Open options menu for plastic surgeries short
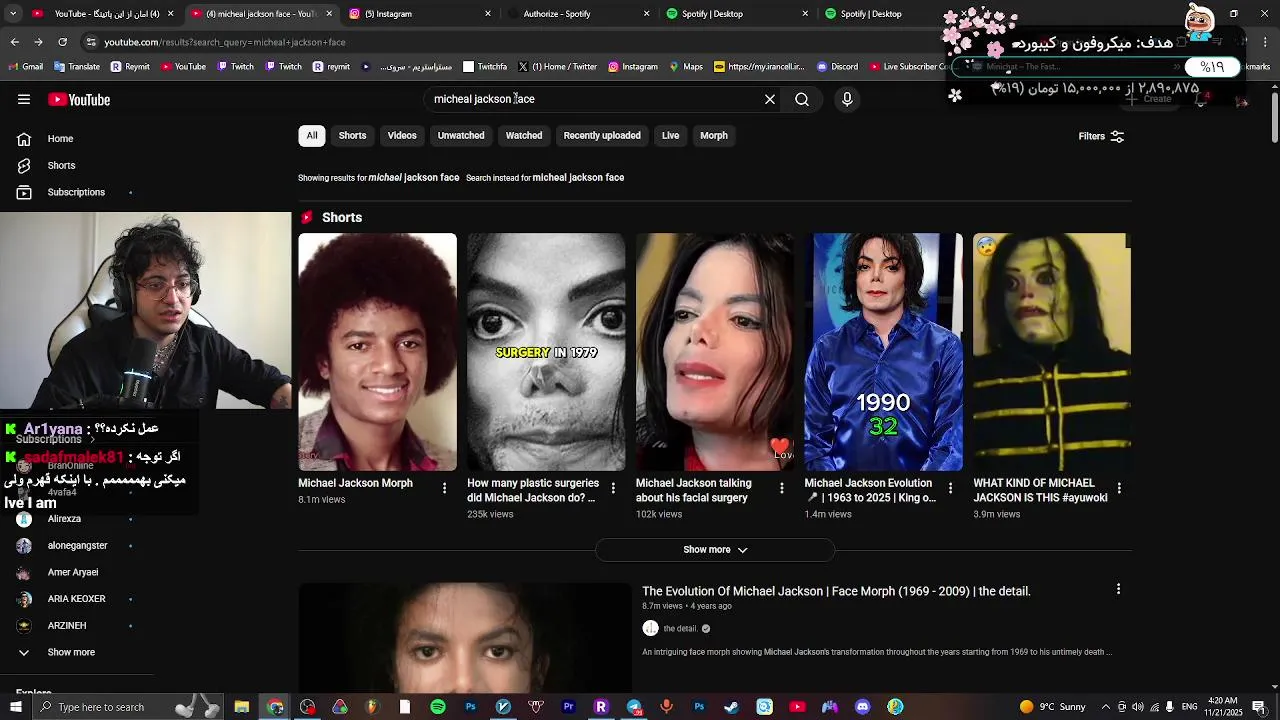The width and height of the screenshot is (1280, 720). (x=614, y=488)
